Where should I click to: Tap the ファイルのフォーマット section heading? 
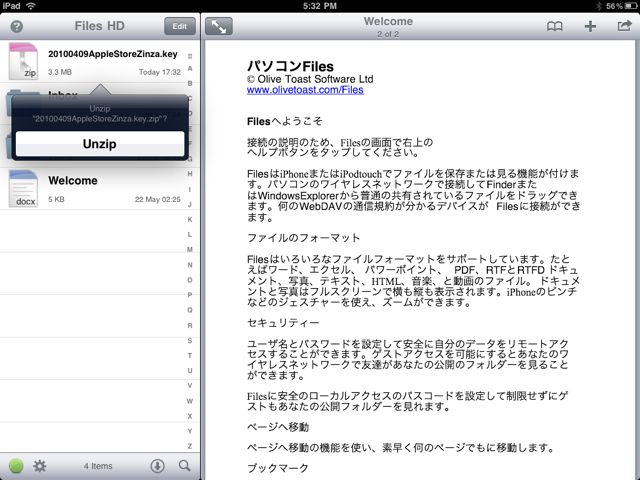click(303, 238)
